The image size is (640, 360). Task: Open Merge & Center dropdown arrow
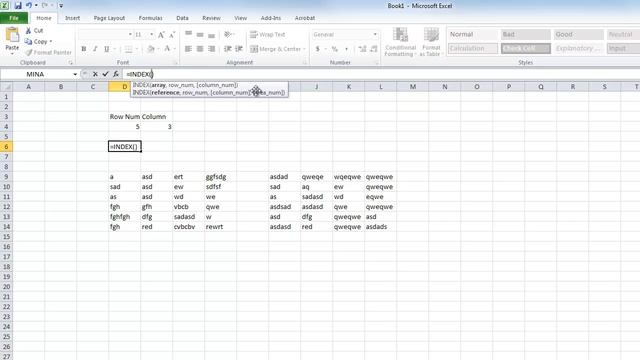click(304, 49)
